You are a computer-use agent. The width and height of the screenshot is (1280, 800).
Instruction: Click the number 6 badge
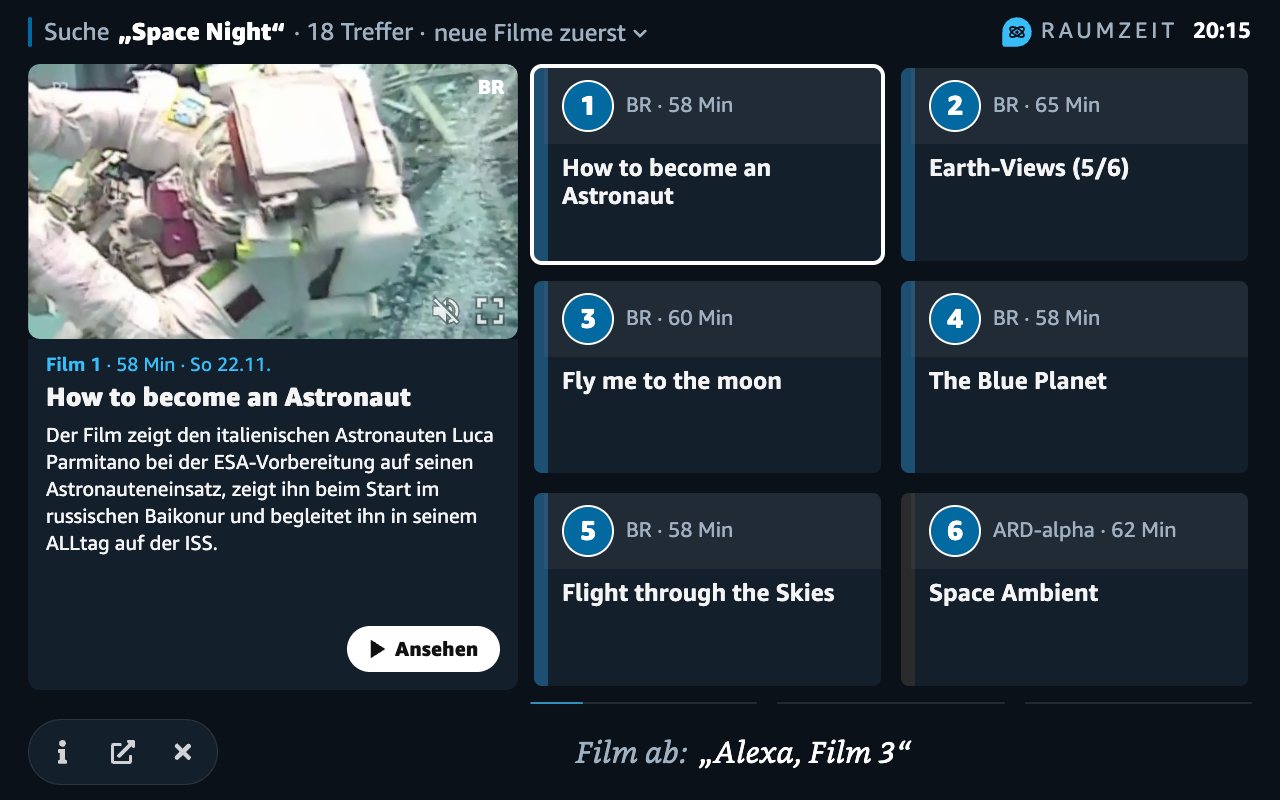click(x=954, y=530)
